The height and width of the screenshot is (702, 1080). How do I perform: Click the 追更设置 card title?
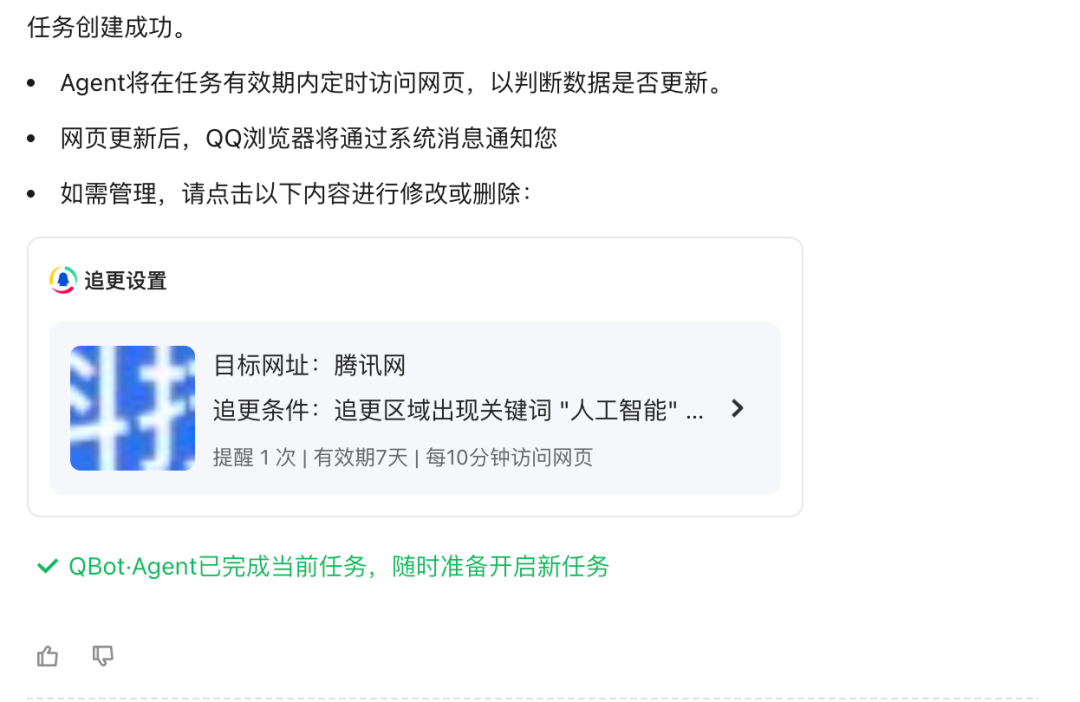[125, 281]
